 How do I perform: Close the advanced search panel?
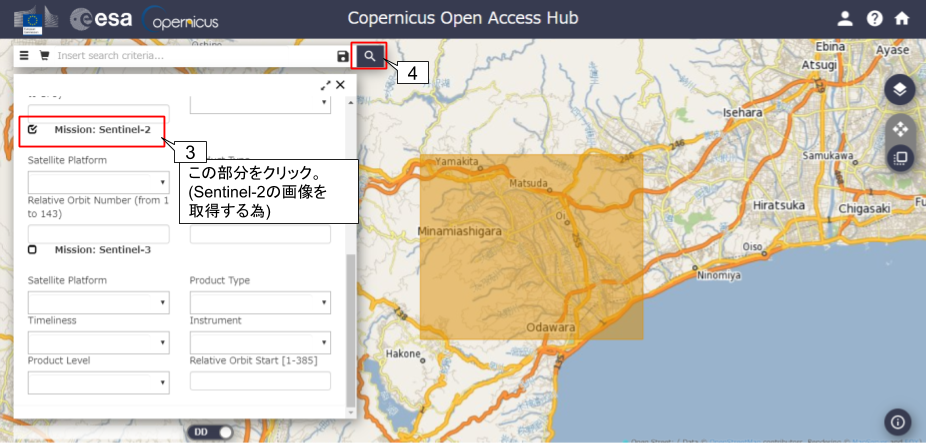[340, 85]
